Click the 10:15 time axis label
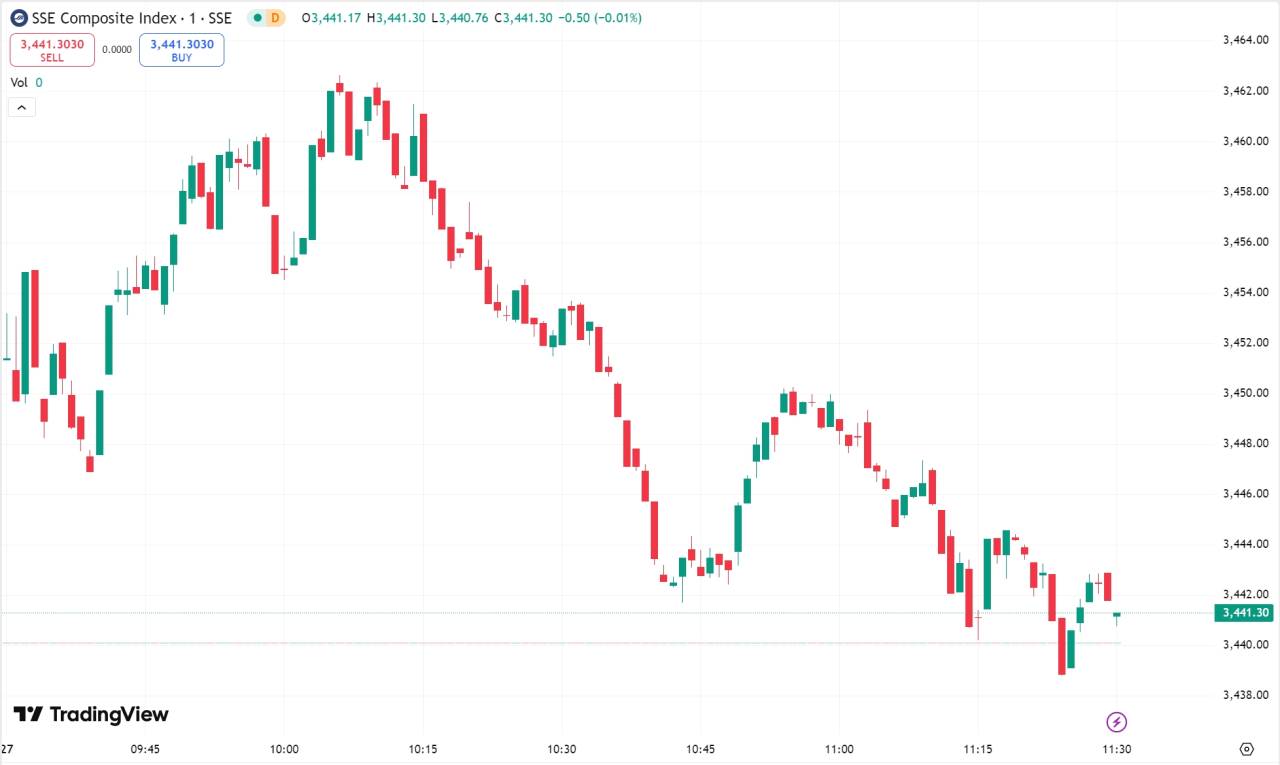This screenshot has height=765, width=1280. (423, 749)
